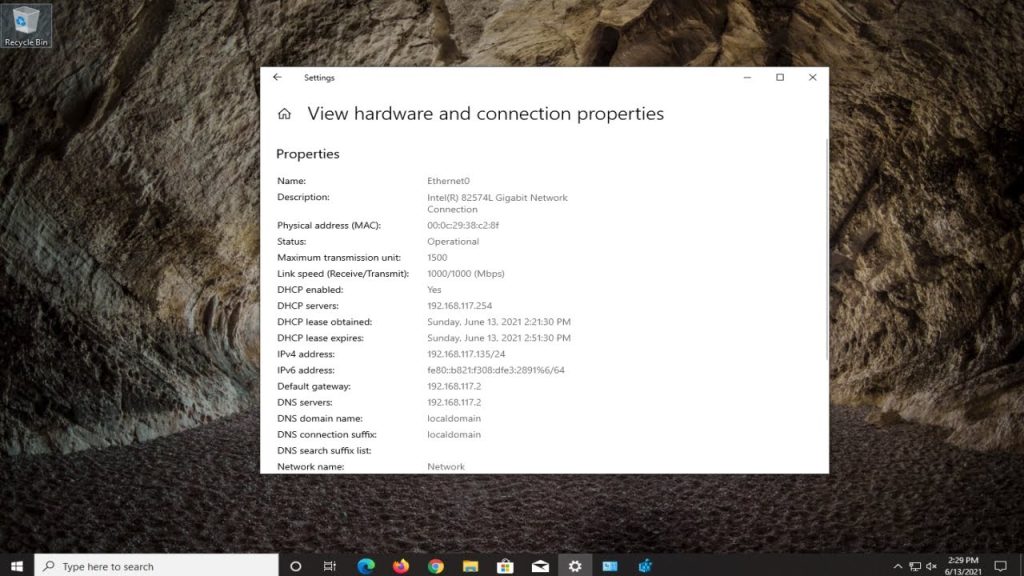Click the network icon in system tray

click(x=914, y=566)
